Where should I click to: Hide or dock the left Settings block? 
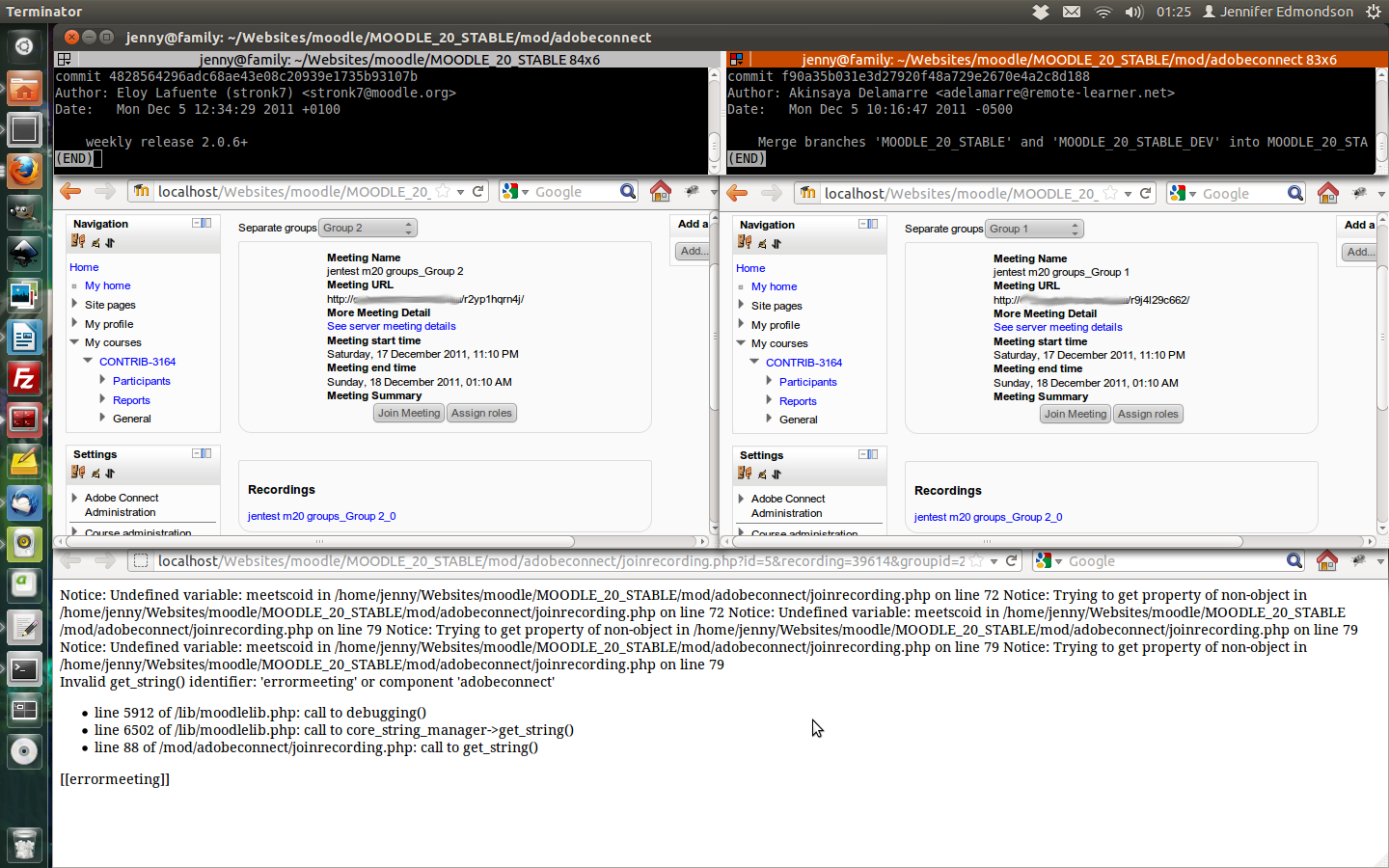[x=202, y=453]
